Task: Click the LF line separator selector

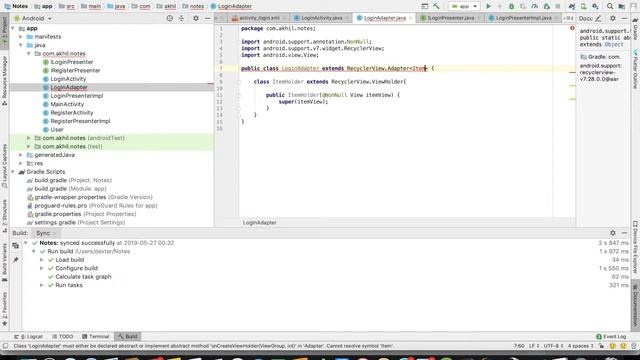Action: tap(534, 346)
